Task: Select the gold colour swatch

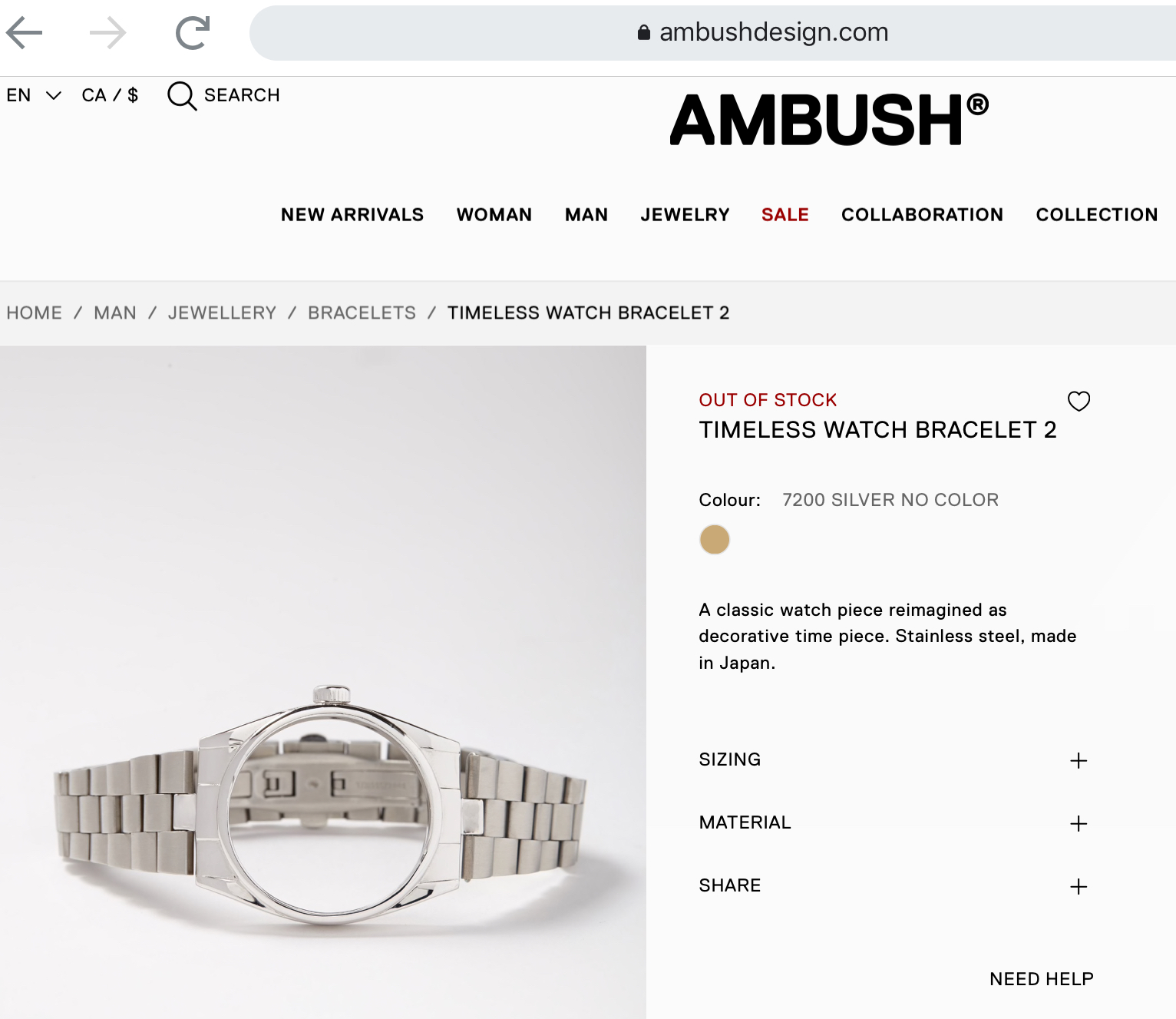Action: tap(715, 539)
